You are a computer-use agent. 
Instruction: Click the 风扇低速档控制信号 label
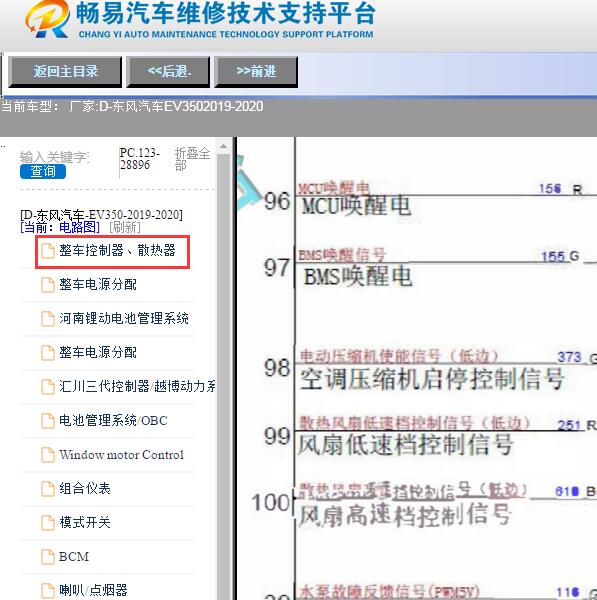405,445
